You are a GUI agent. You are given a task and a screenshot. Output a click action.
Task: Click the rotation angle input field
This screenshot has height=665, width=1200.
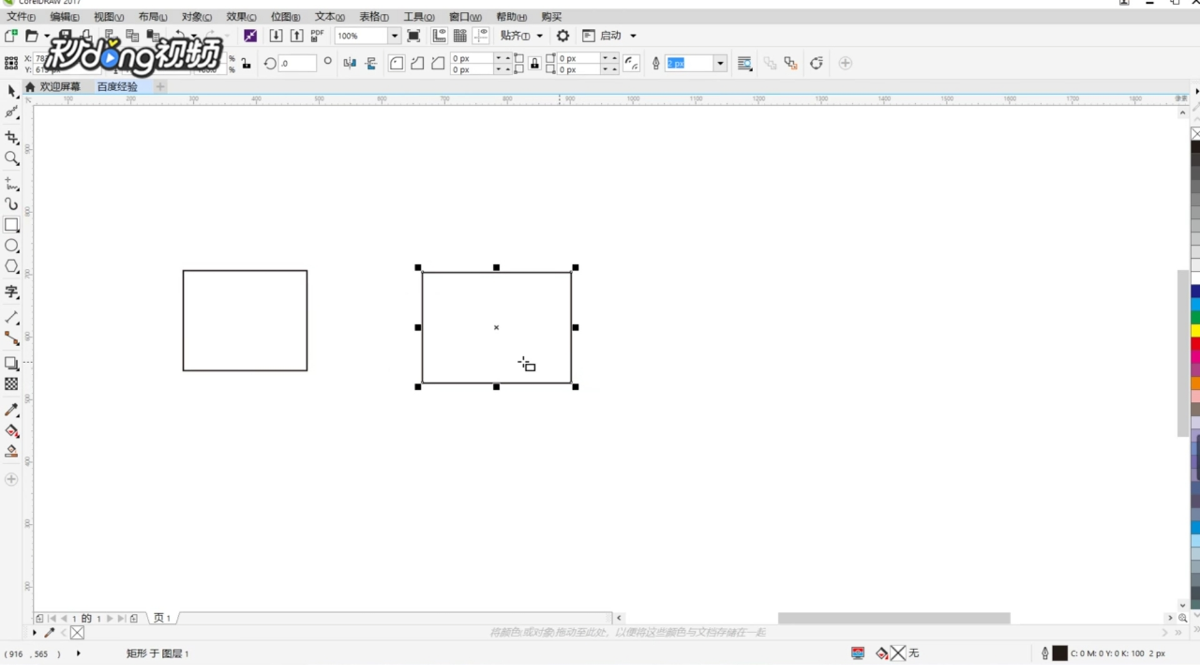297,63
